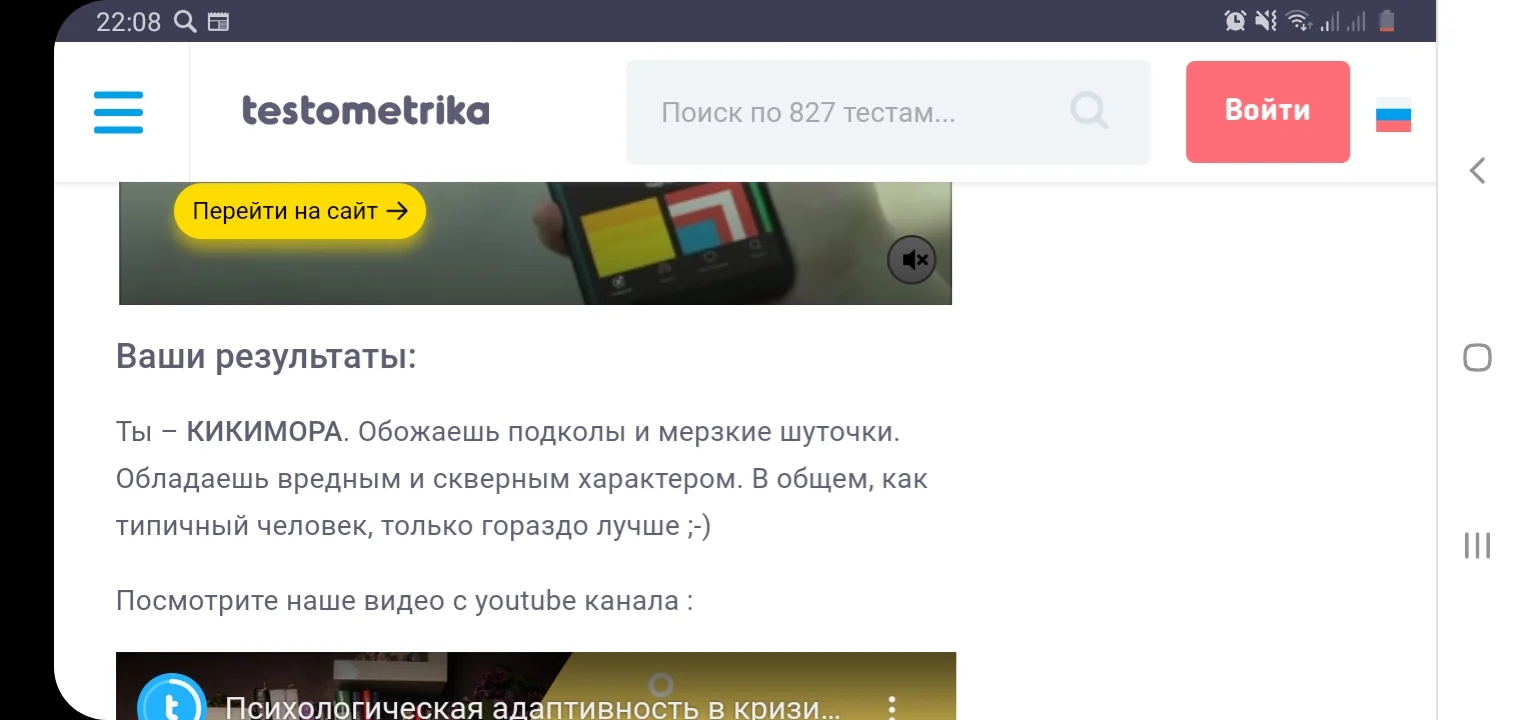This screenshot has height=720, width=1520.
Task: Open the Russian flag language selector
Action: [1393, 115]
